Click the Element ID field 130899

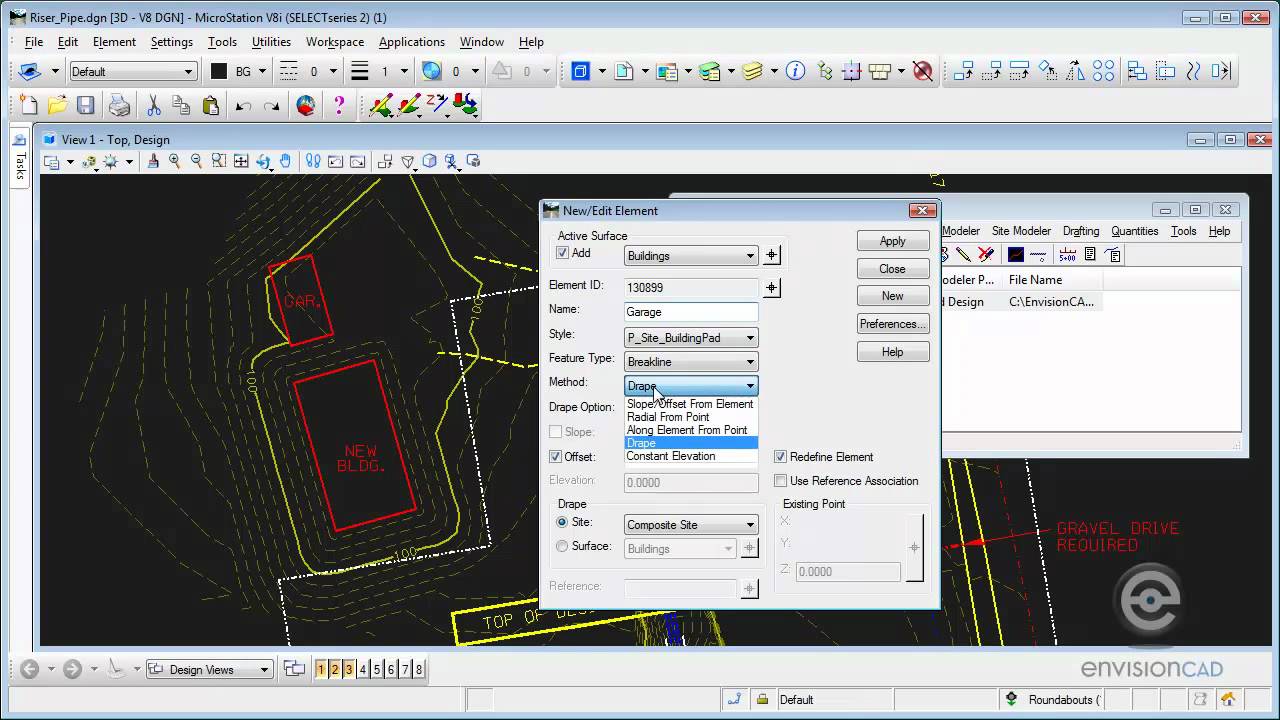pyautogui.click(x=691, y=288)
